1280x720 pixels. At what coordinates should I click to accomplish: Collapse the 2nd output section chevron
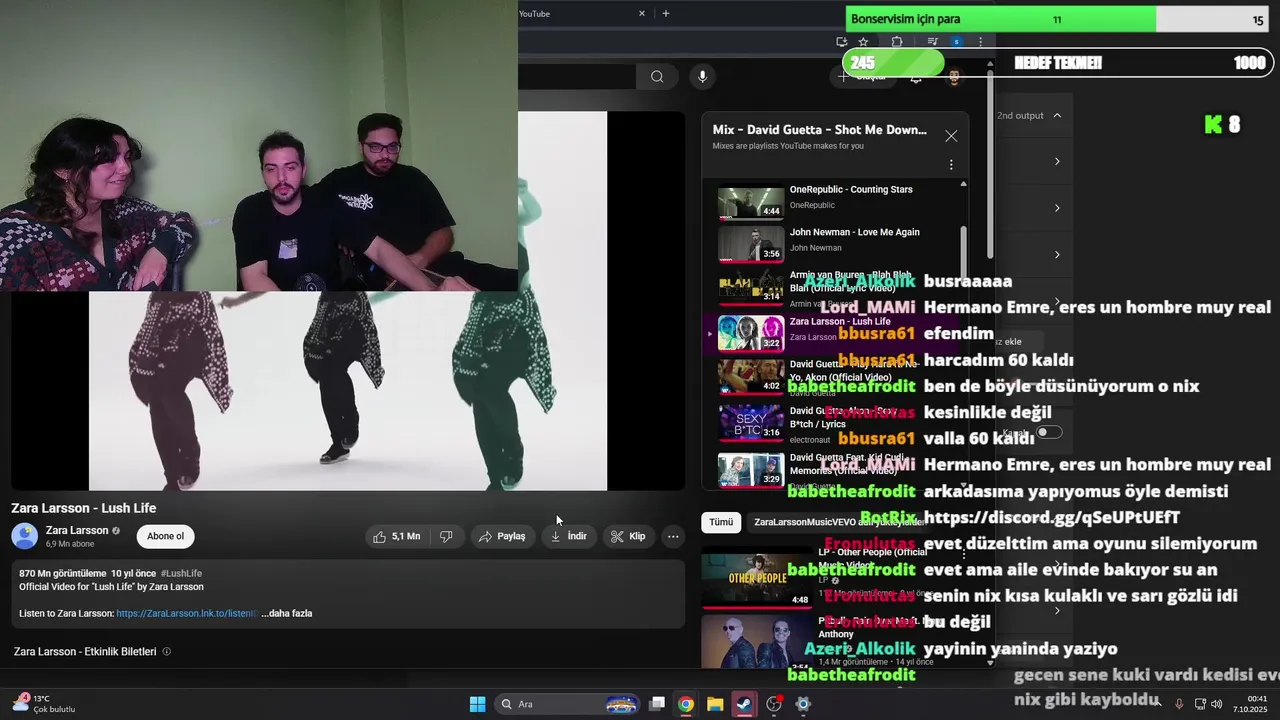coord(1057,115)
